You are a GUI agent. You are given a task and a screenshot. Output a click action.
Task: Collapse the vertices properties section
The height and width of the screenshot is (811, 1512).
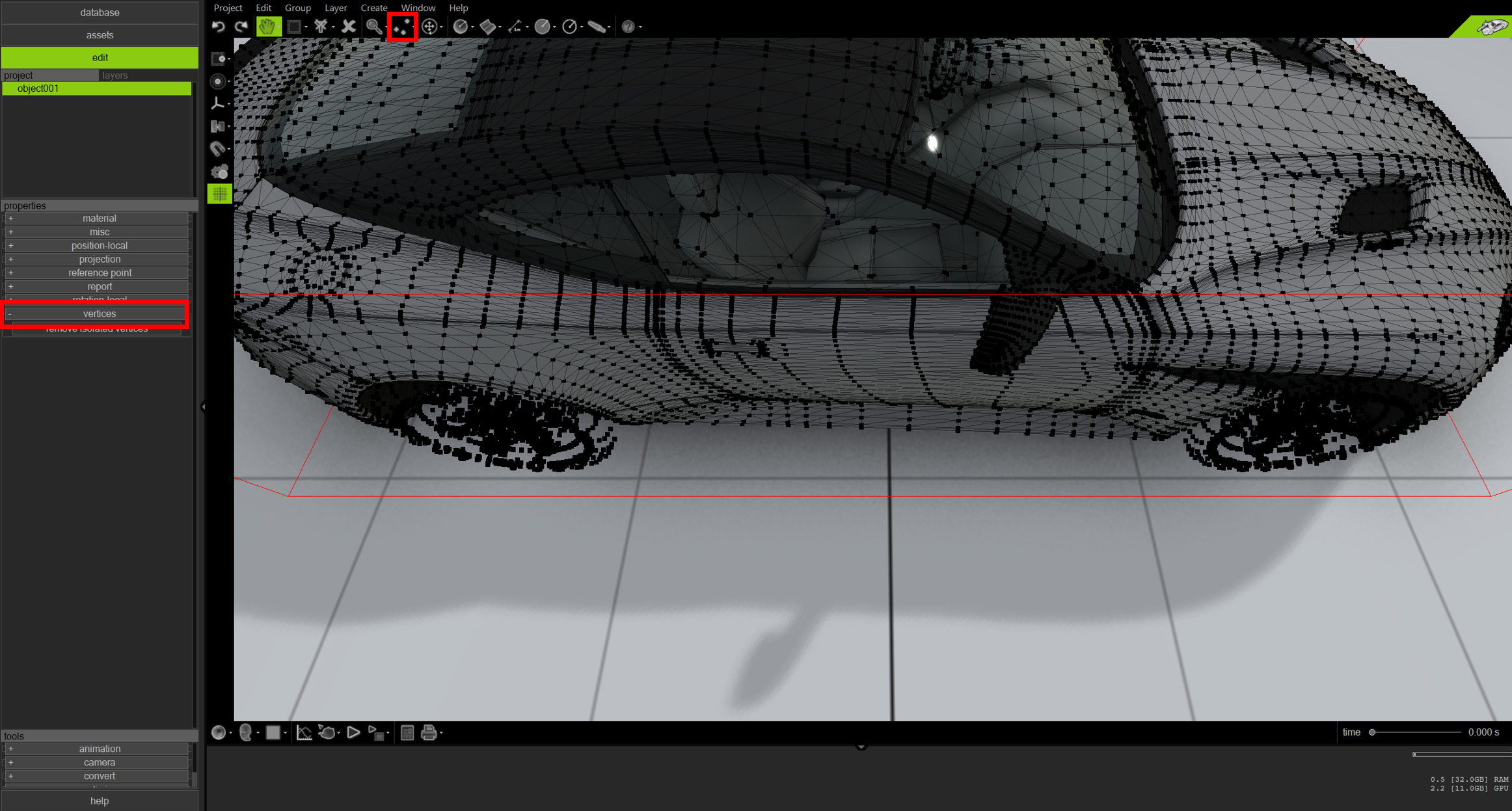pyautogui.click(x=99, y=313)
